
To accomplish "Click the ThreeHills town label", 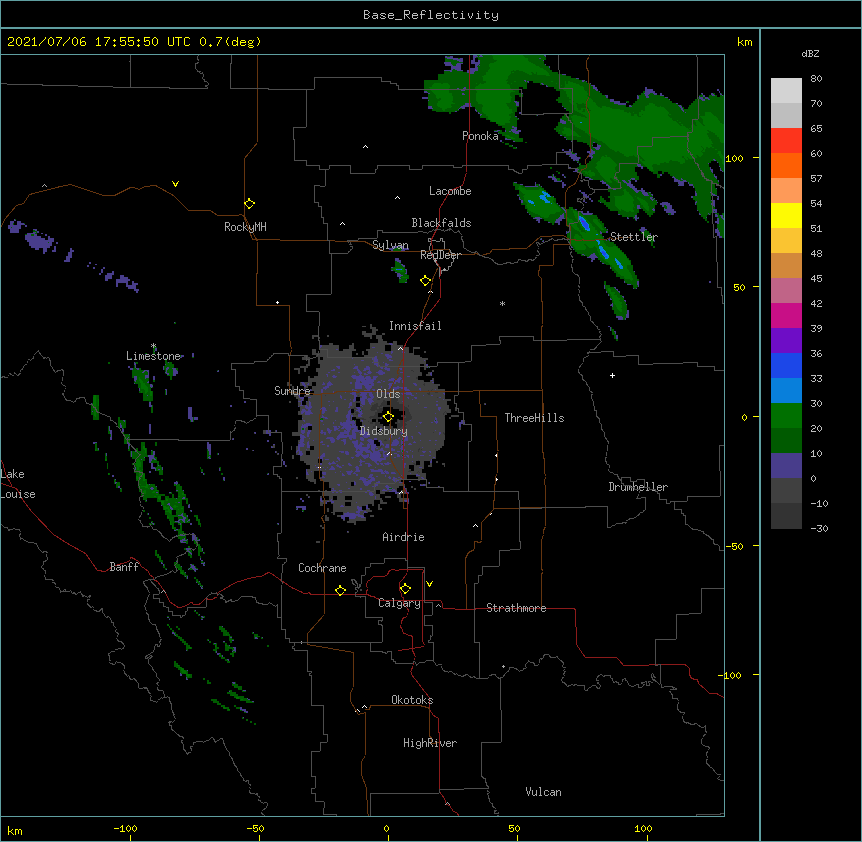I will click(x=534, y=418).
